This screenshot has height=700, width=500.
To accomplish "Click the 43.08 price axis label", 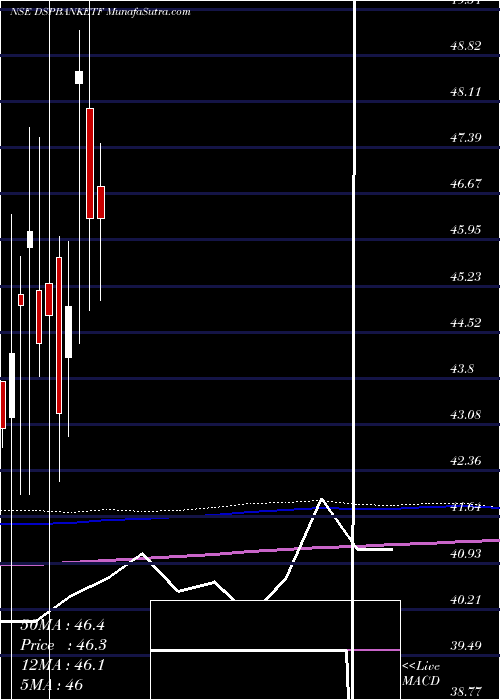I will pyautogui.click(x=466, y=415).
